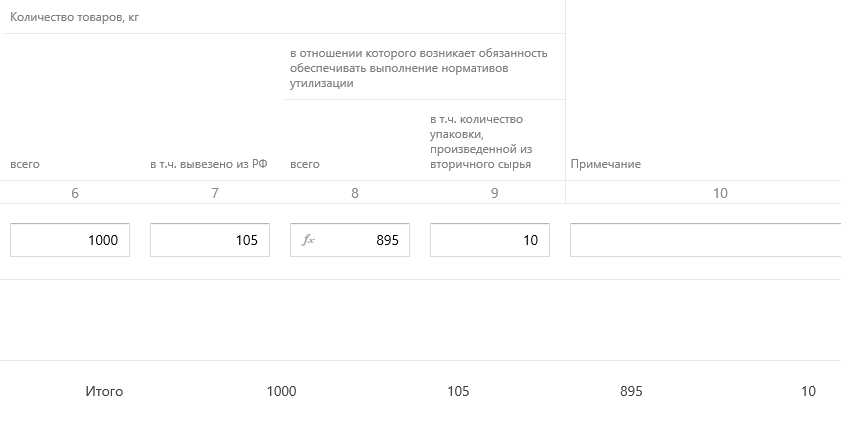
Task: Click the Примечание column header
Action: 606,164
